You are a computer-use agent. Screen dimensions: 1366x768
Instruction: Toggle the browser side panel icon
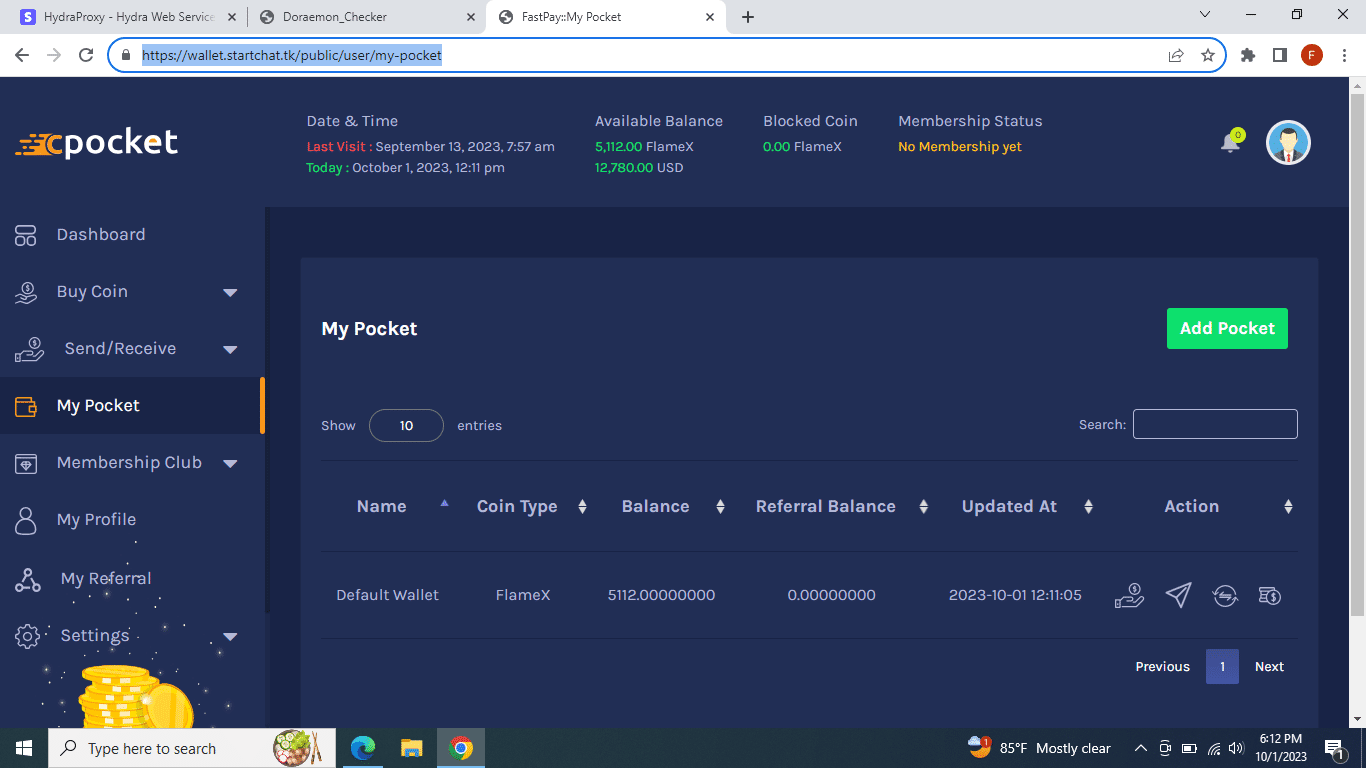click(x=1279, y=56)
